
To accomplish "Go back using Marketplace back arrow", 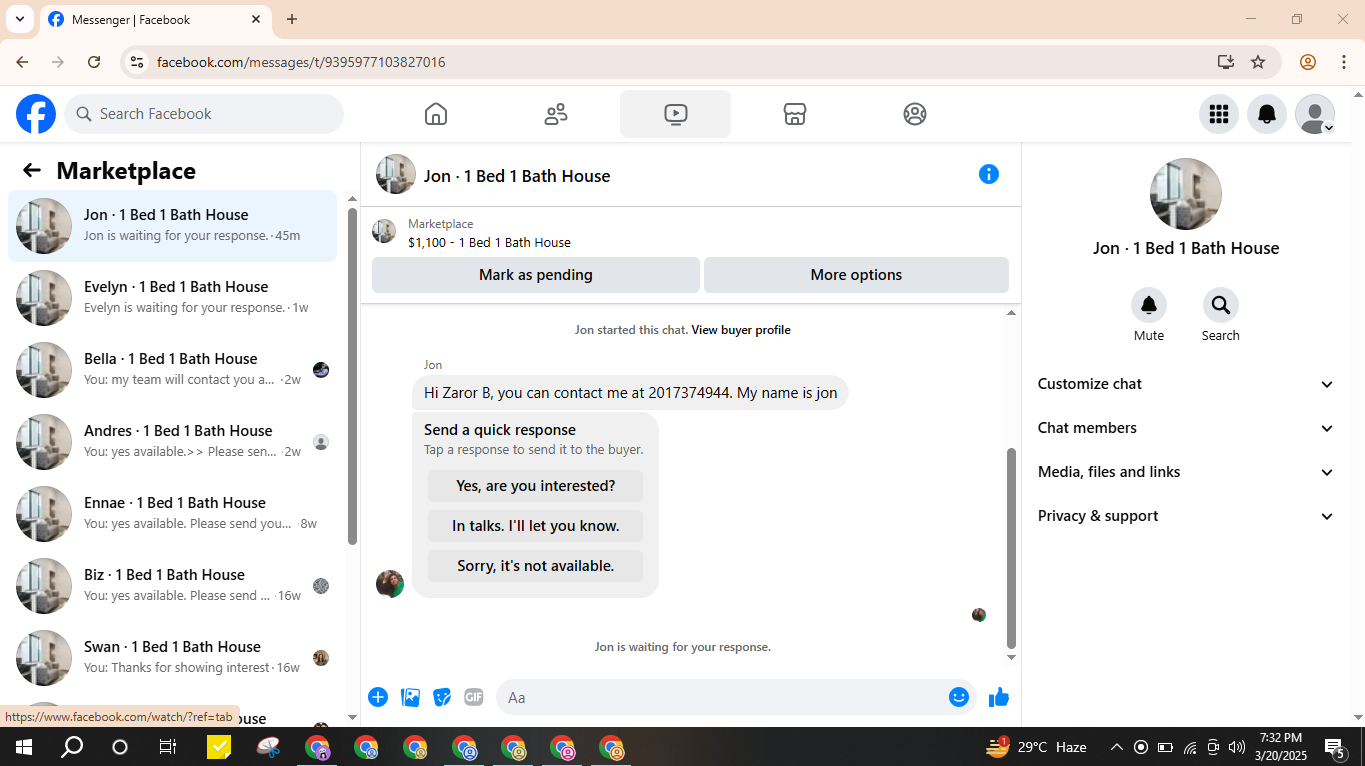I will click(32, 171).
